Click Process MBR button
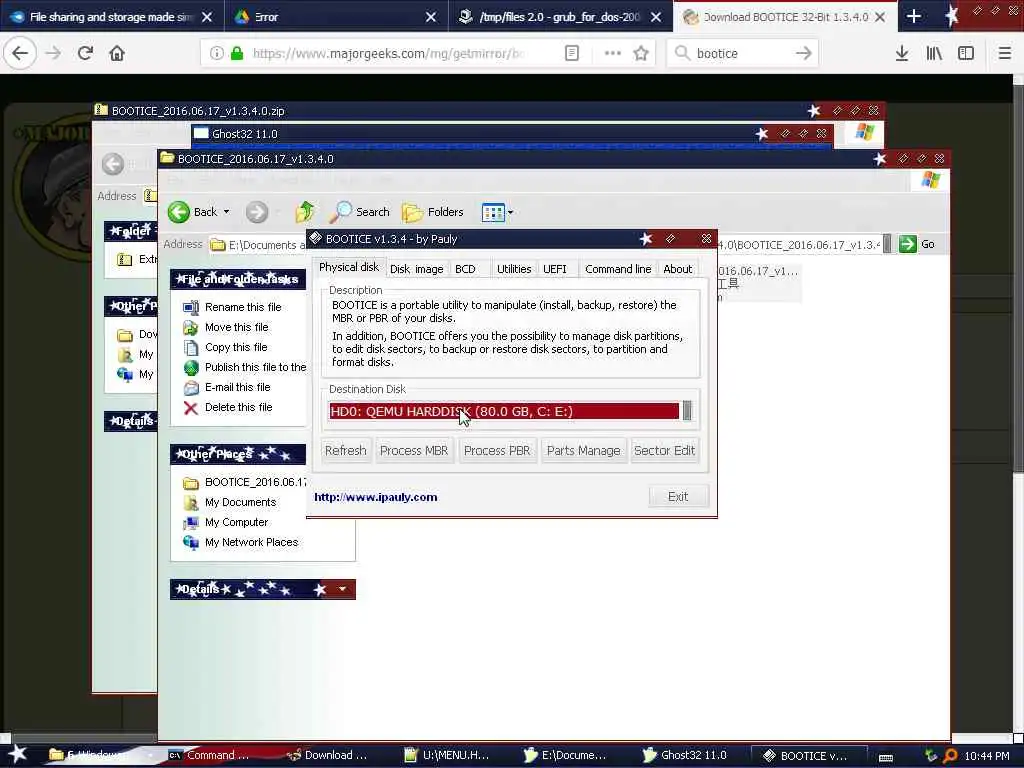This screenshot has width=1024, height=768. (414, 451)
